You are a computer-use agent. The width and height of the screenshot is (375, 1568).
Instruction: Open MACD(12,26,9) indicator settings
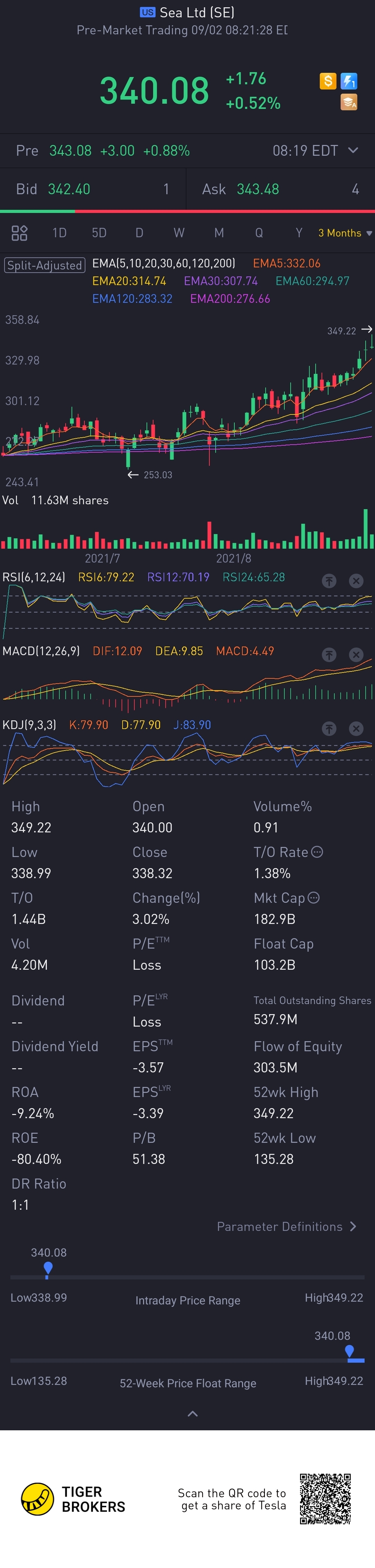[x=41, y=651]
